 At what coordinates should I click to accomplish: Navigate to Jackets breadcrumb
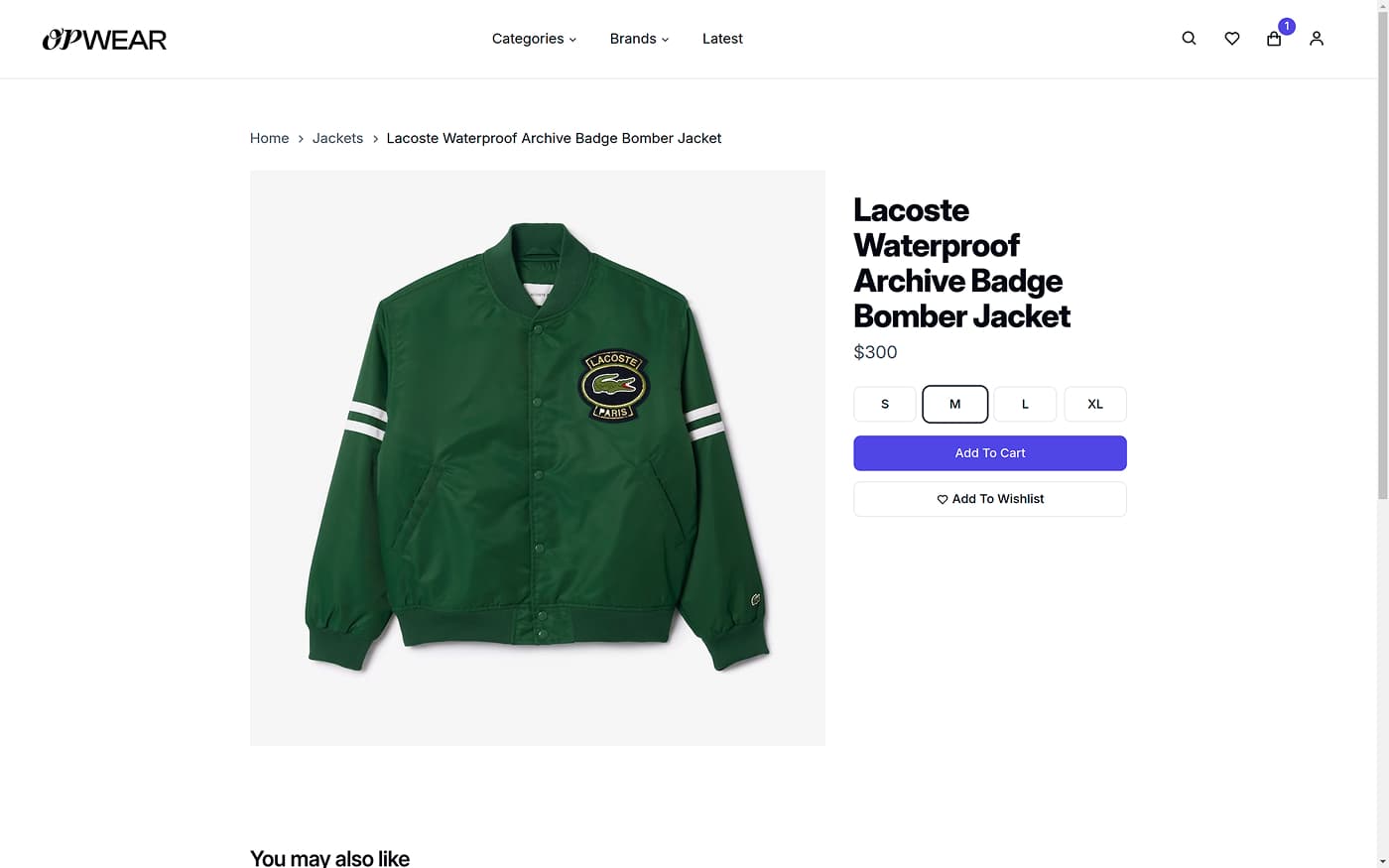click(337, 138)
